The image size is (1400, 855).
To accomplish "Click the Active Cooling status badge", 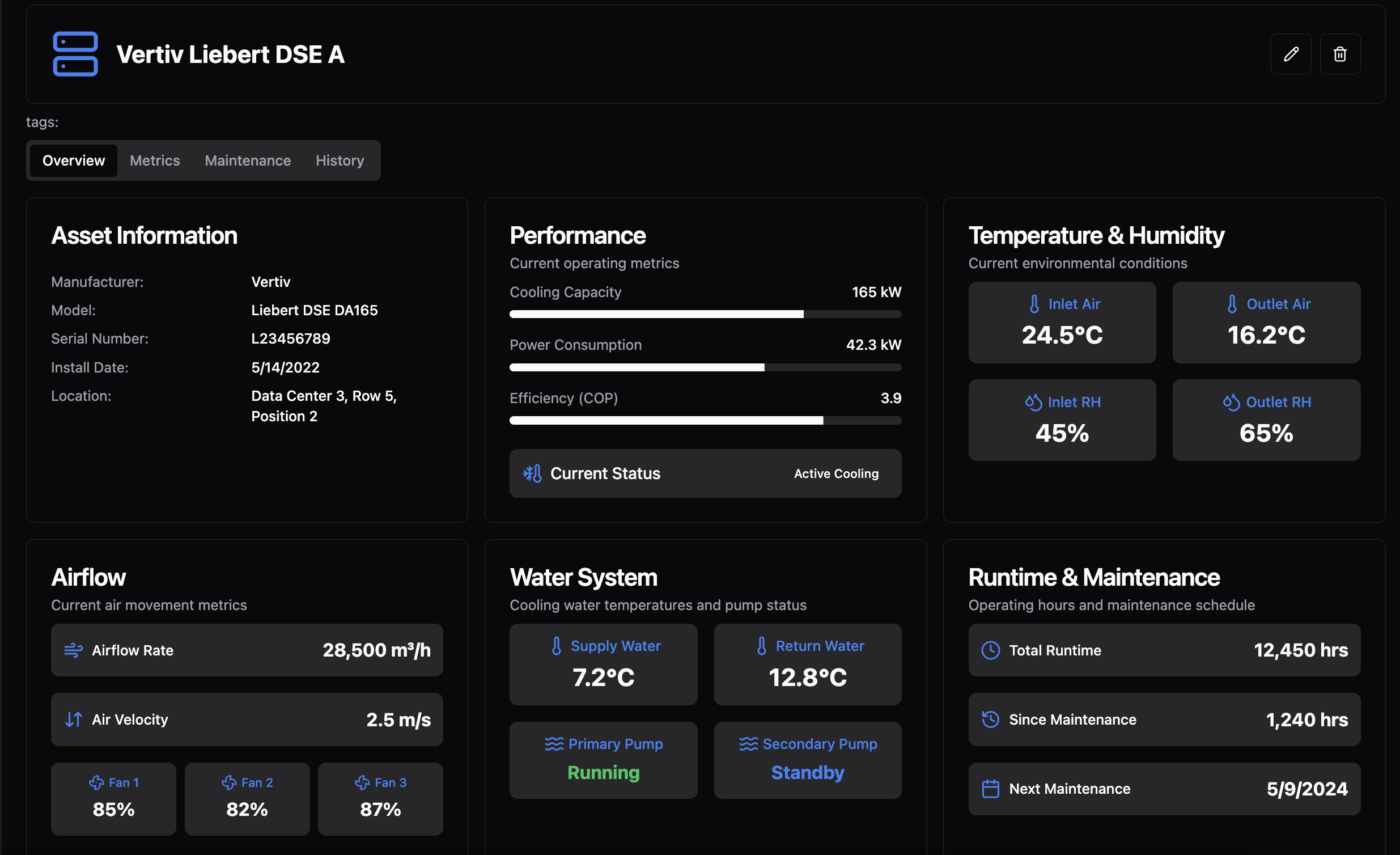I will 836,473.
